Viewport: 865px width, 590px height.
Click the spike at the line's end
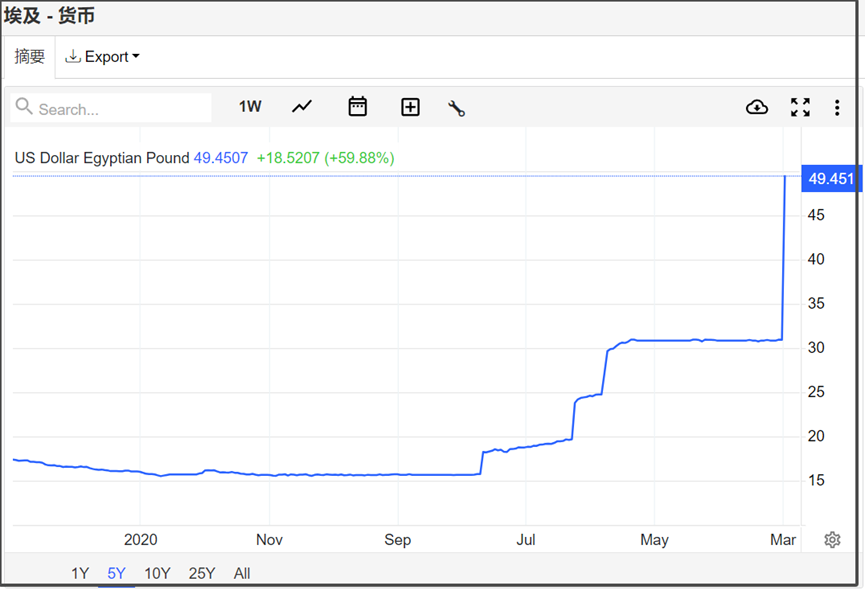784,260
